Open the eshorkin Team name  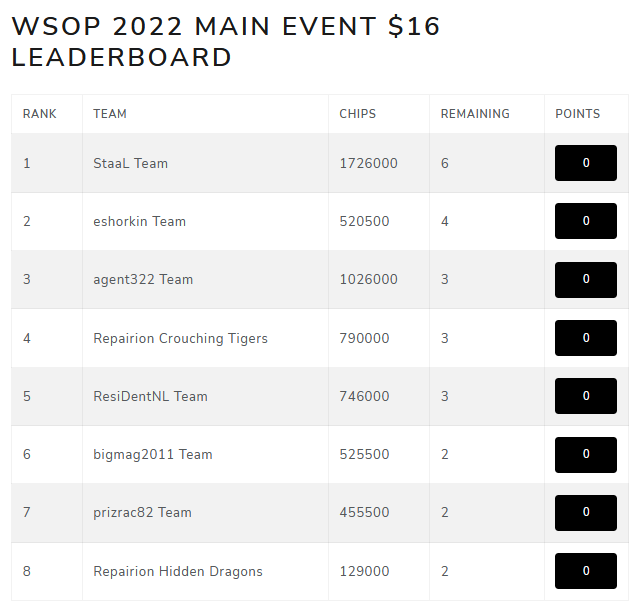click(139, 221)
